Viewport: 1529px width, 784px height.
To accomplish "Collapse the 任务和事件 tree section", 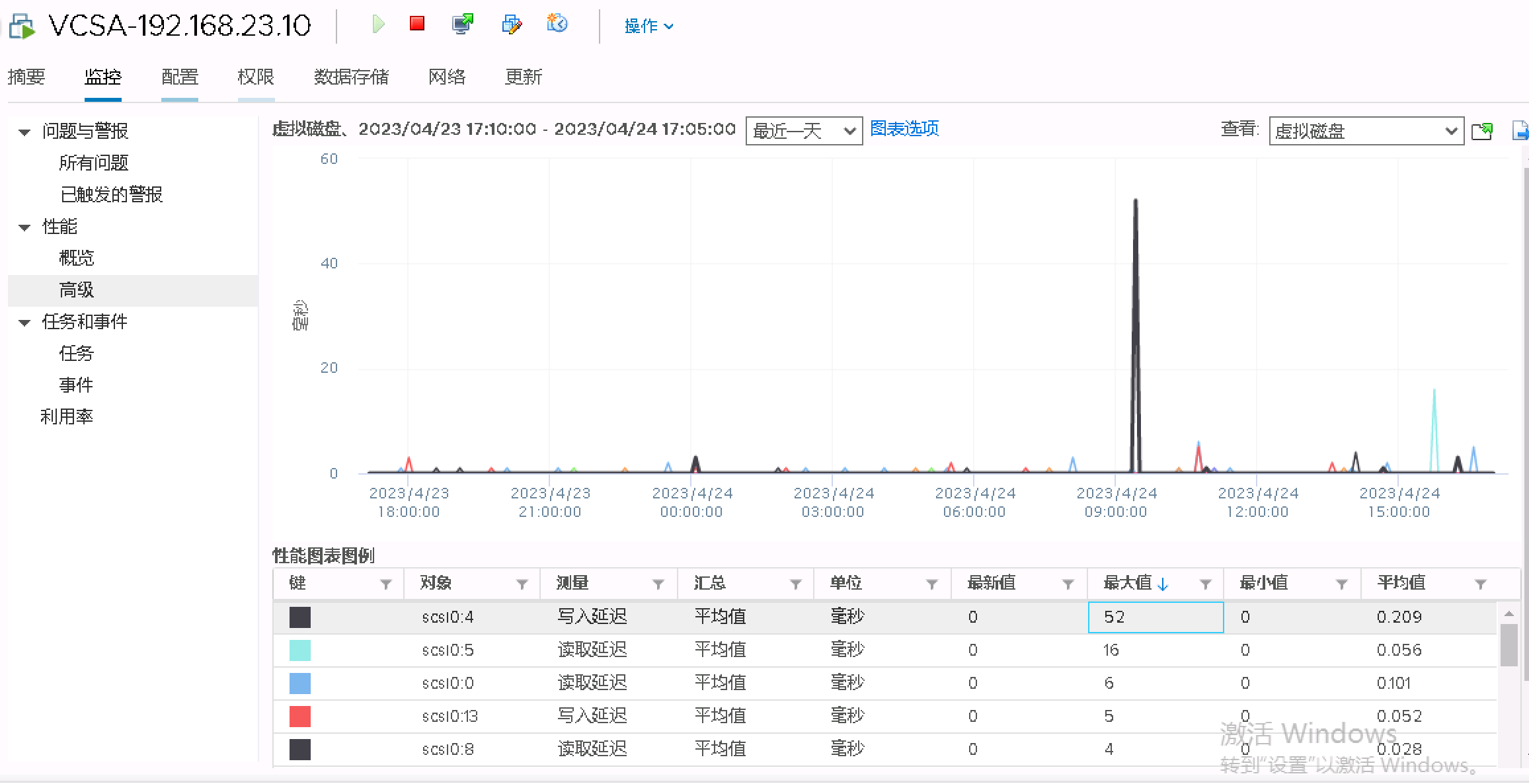I will (x=24, y=323).
